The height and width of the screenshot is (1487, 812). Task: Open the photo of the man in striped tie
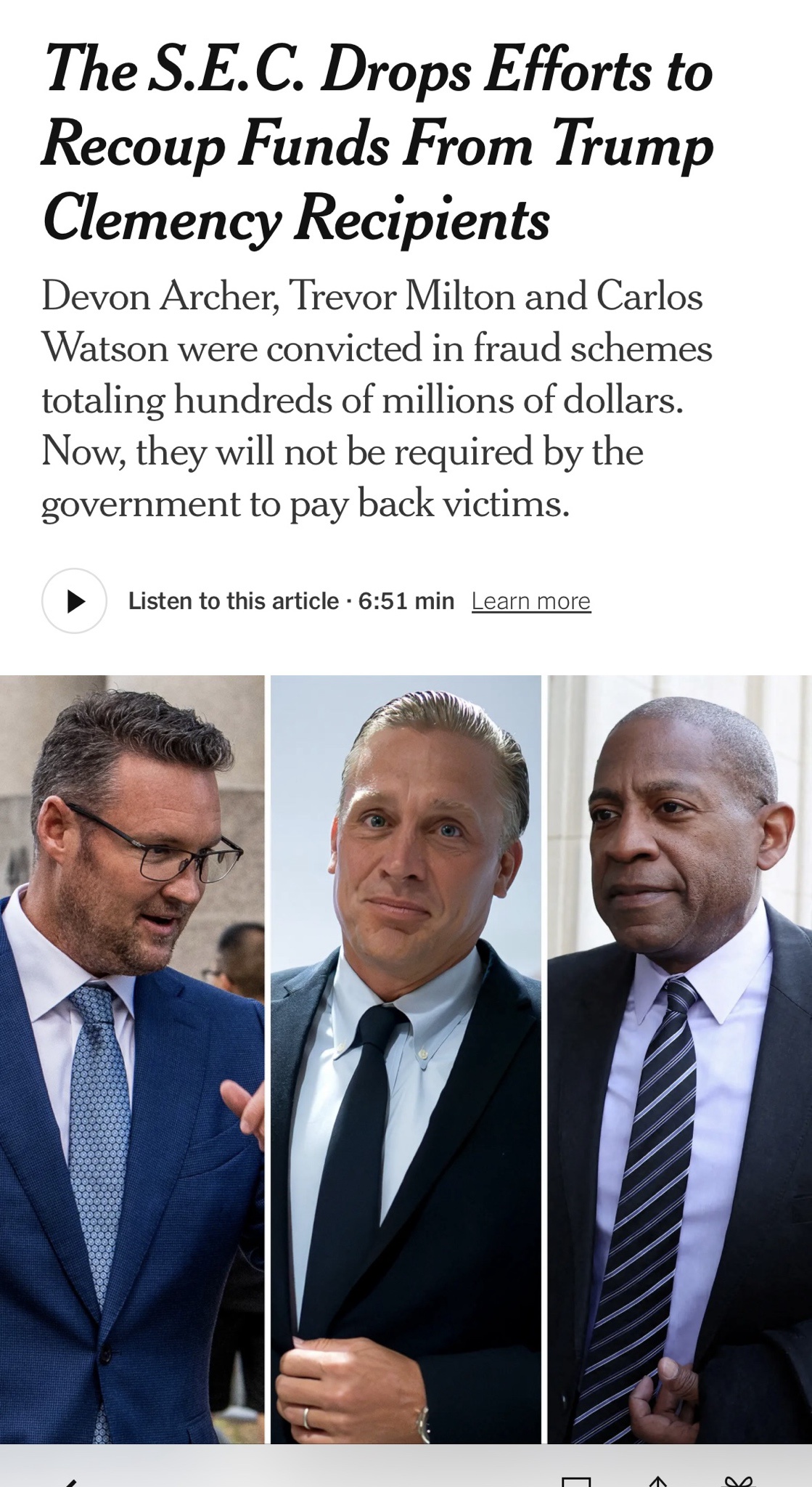680,1059
